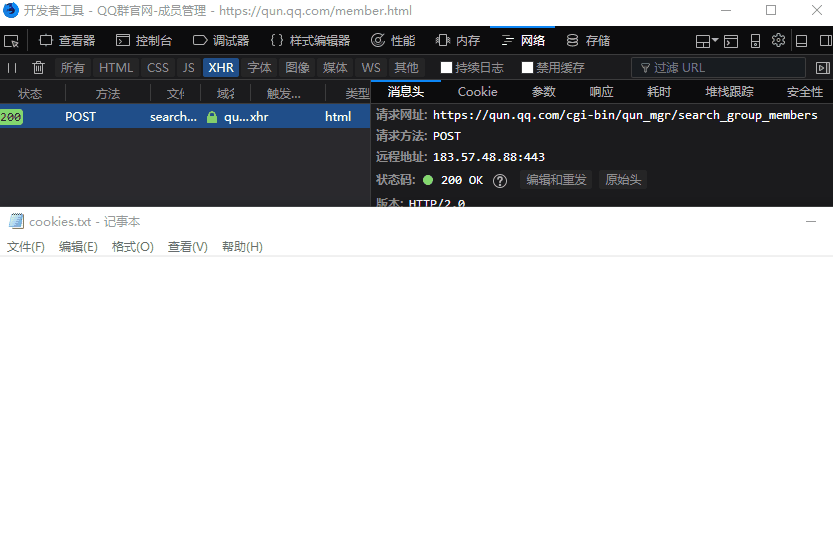This screenshot has height=546, width=833.
Task: Open Notepad 查看(V) menu
Action: 188,247
